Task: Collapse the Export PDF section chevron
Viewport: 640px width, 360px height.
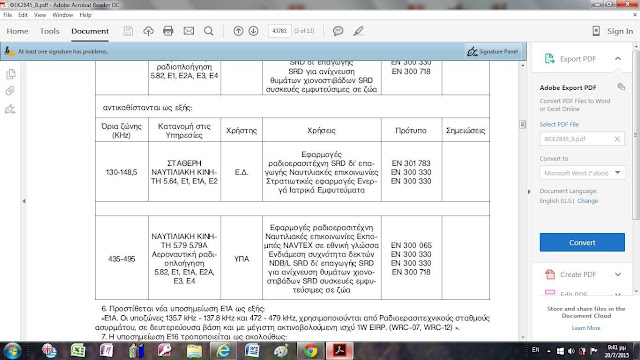Action: [x=618, y=59]
